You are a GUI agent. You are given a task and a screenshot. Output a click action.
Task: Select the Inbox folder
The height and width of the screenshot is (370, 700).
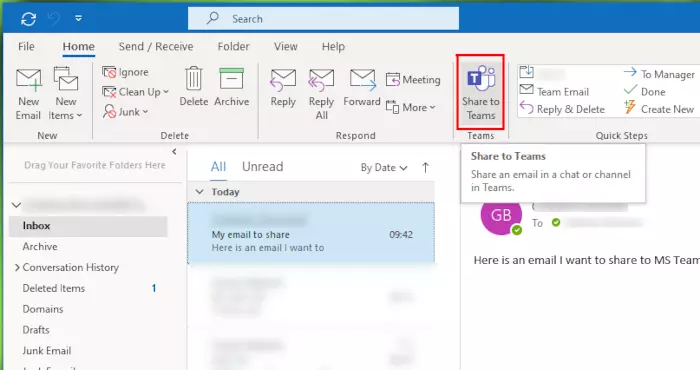88,226
